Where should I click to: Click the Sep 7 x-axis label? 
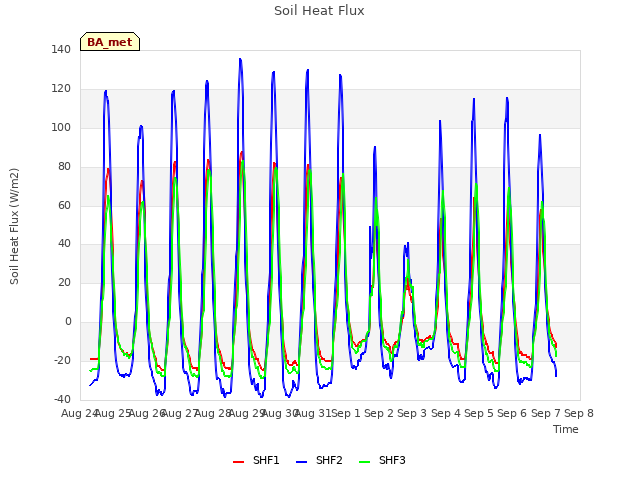(x=546, y=413)
